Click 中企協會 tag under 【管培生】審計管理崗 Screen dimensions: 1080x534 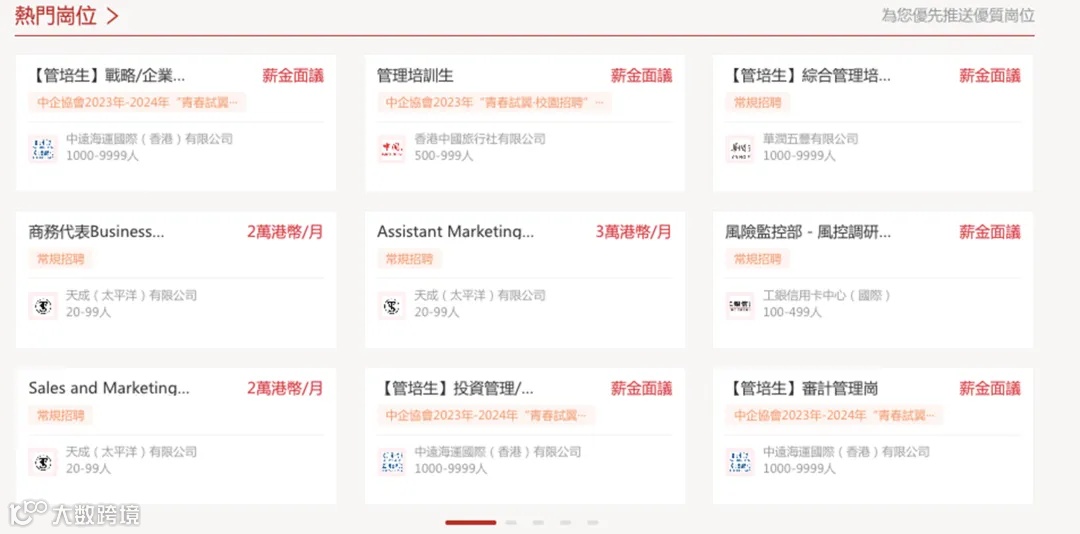pos(834,415)
